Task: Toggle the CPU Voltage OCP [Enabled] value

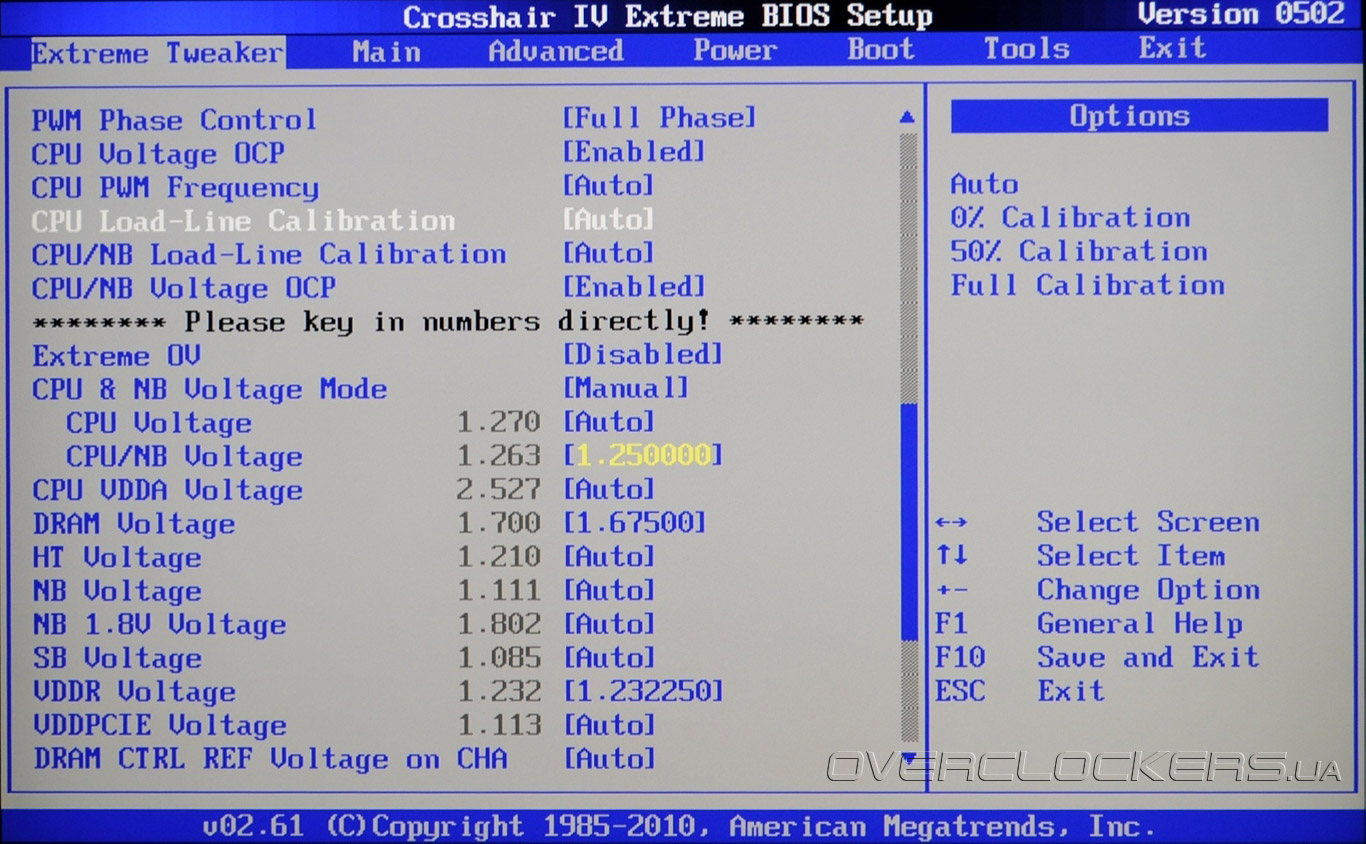Action: pos(634,152)
